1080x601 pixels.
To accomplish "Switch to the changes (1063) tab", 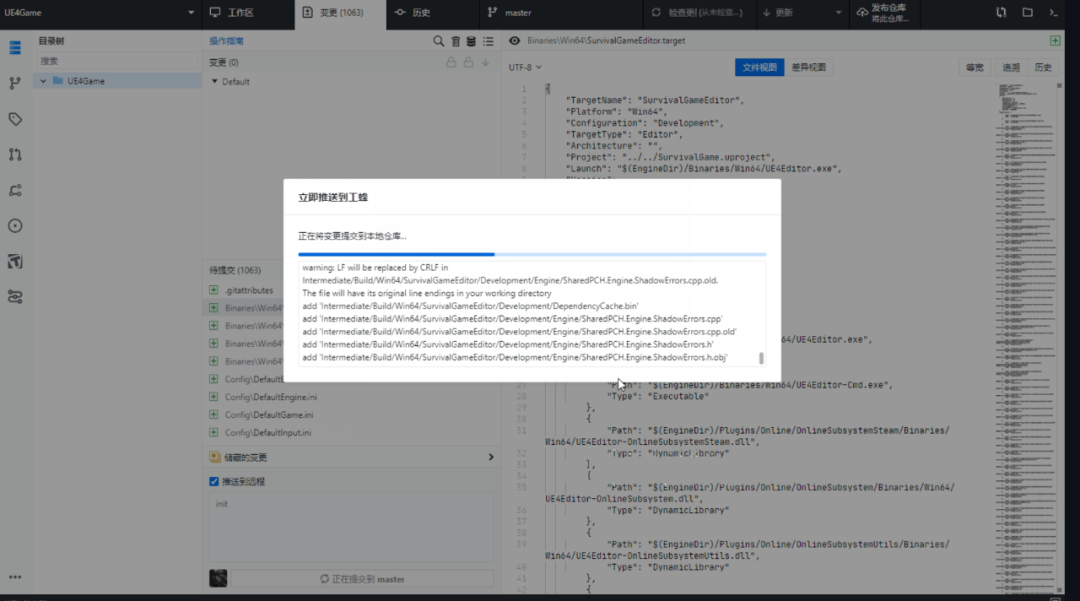I will tap(340, 12).
